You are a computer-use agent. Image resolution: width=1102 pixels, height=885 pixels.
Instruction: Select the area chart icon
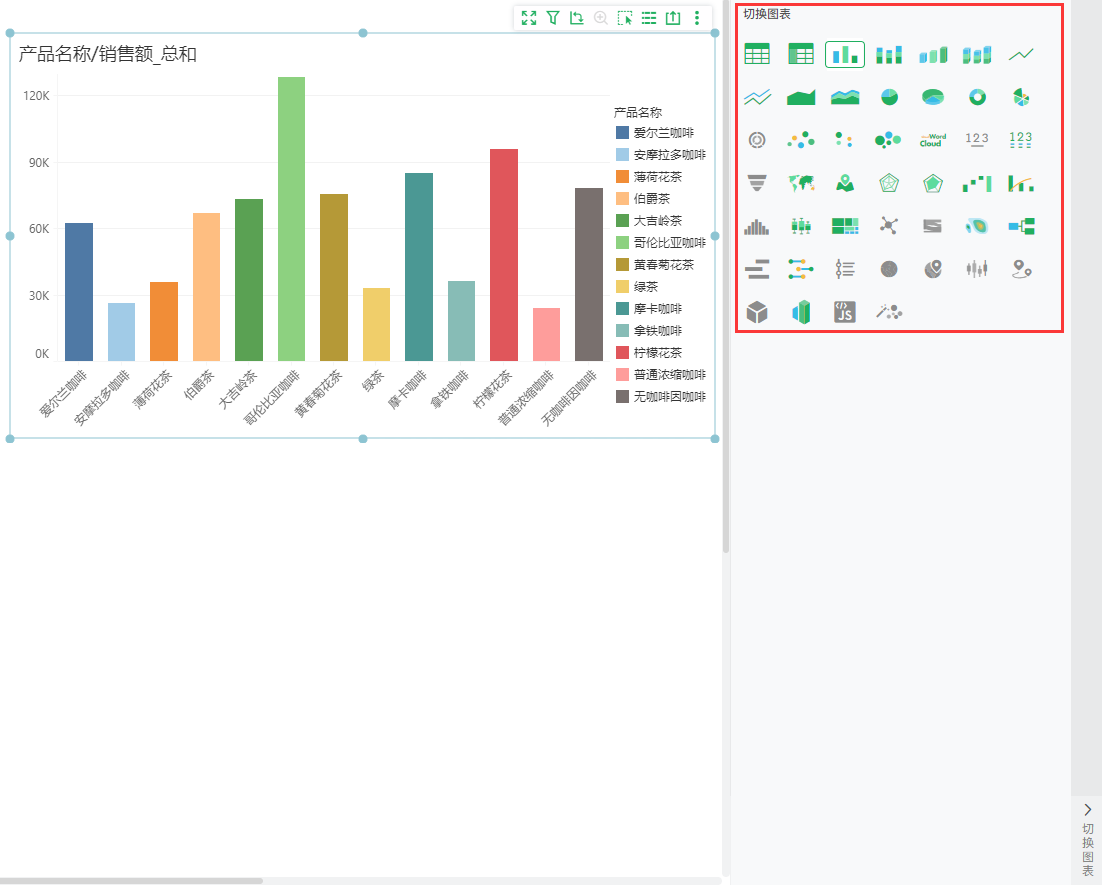(x=801, y=97)
